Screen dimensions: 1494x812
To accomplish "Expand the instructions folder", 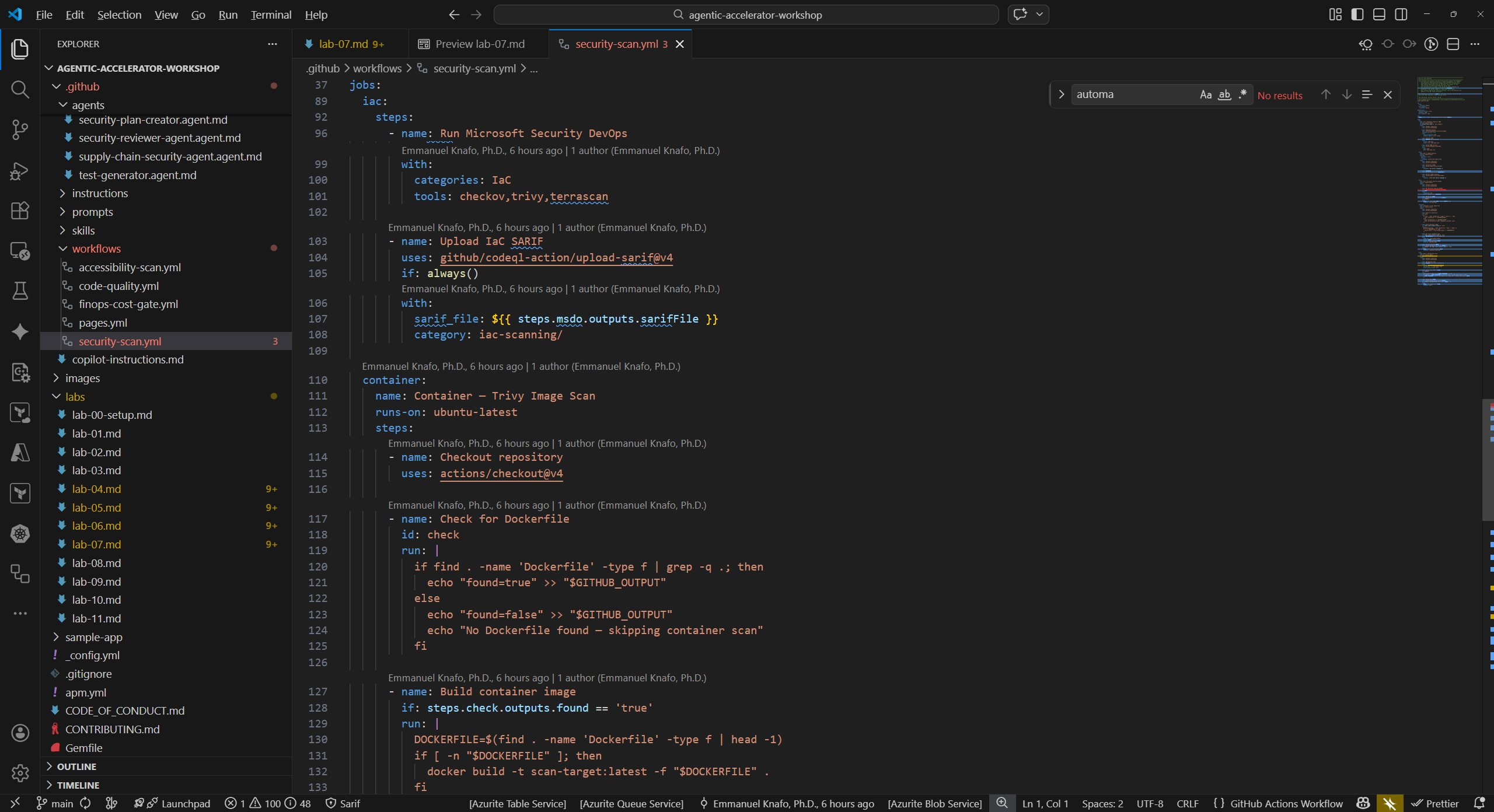I will 100,193.
